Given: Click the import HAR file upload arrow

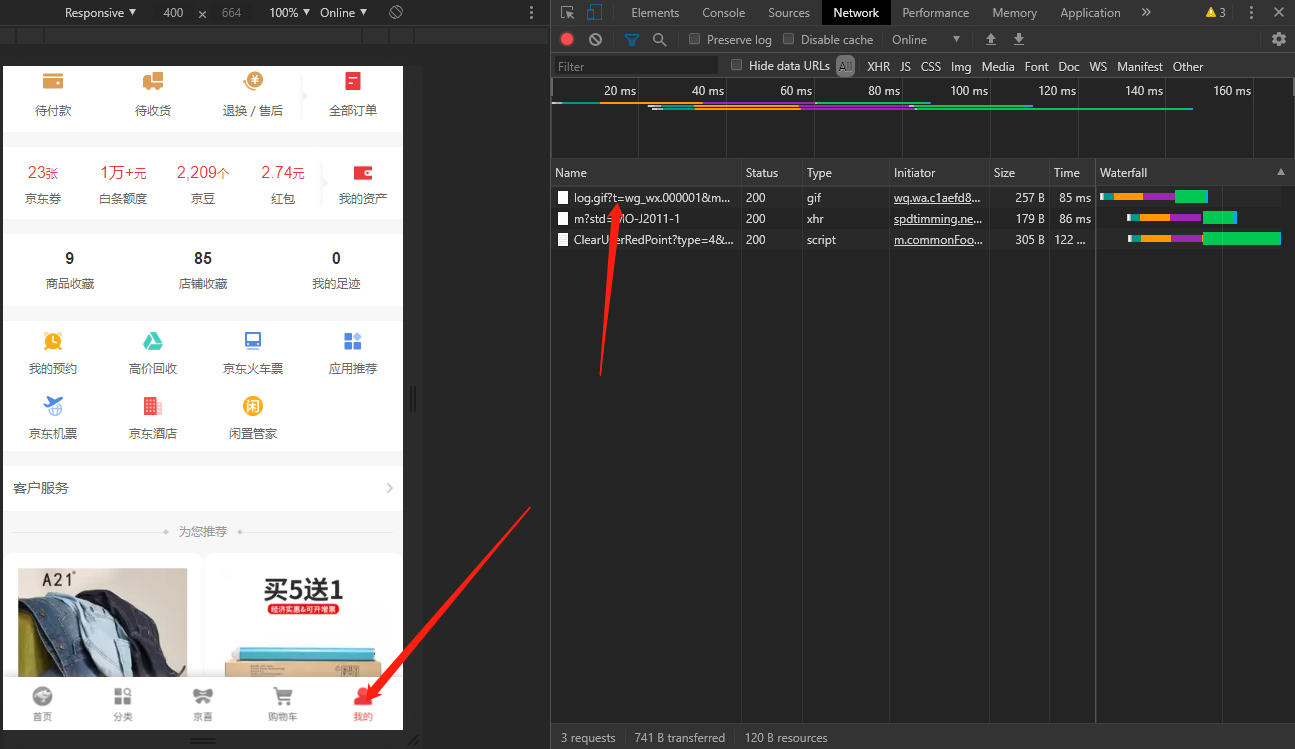Looking at the screenshot, I should click(x=991, y=39).
